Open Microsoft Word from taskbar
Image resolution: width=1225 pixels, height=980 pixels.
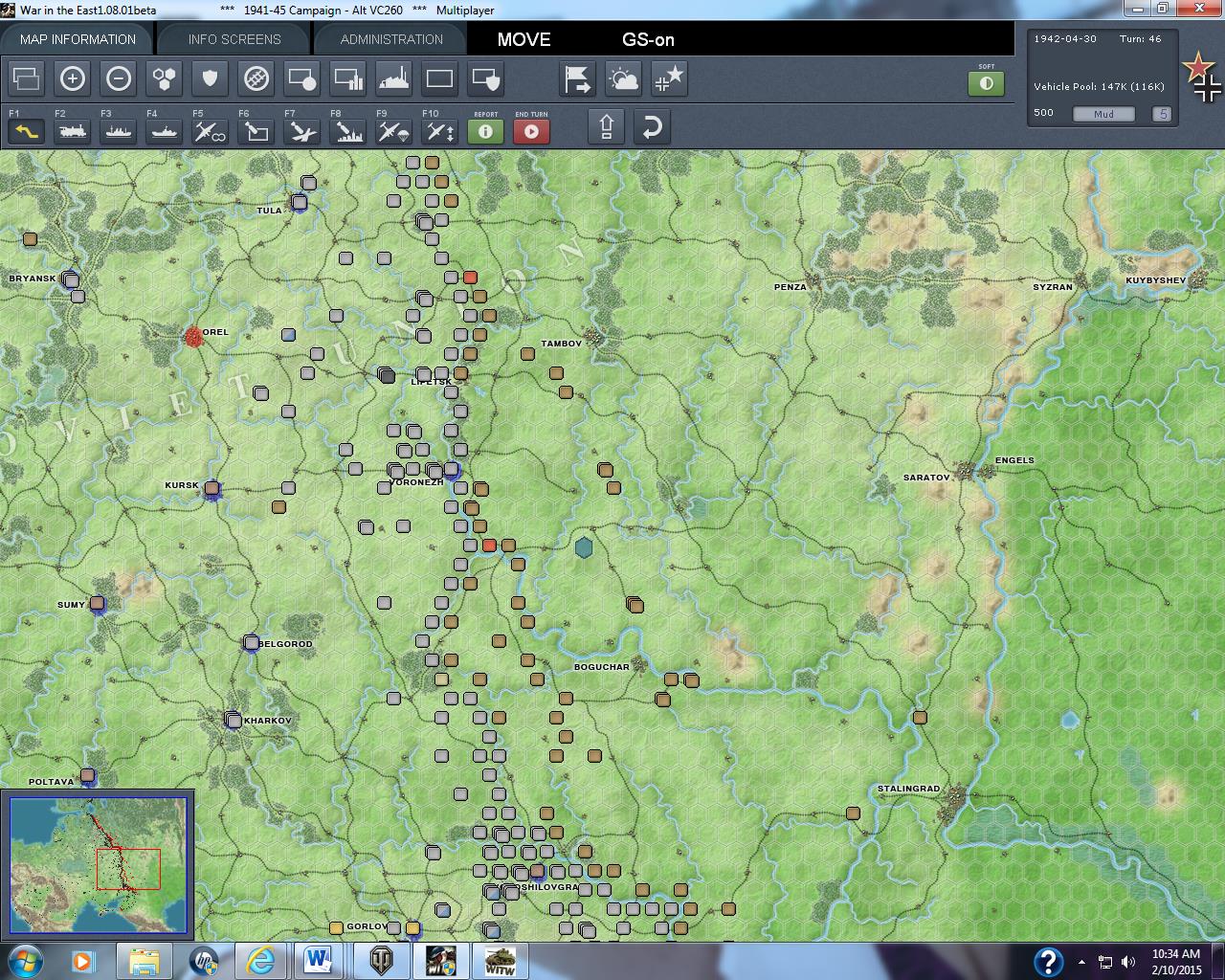click(x=318, y=961)
